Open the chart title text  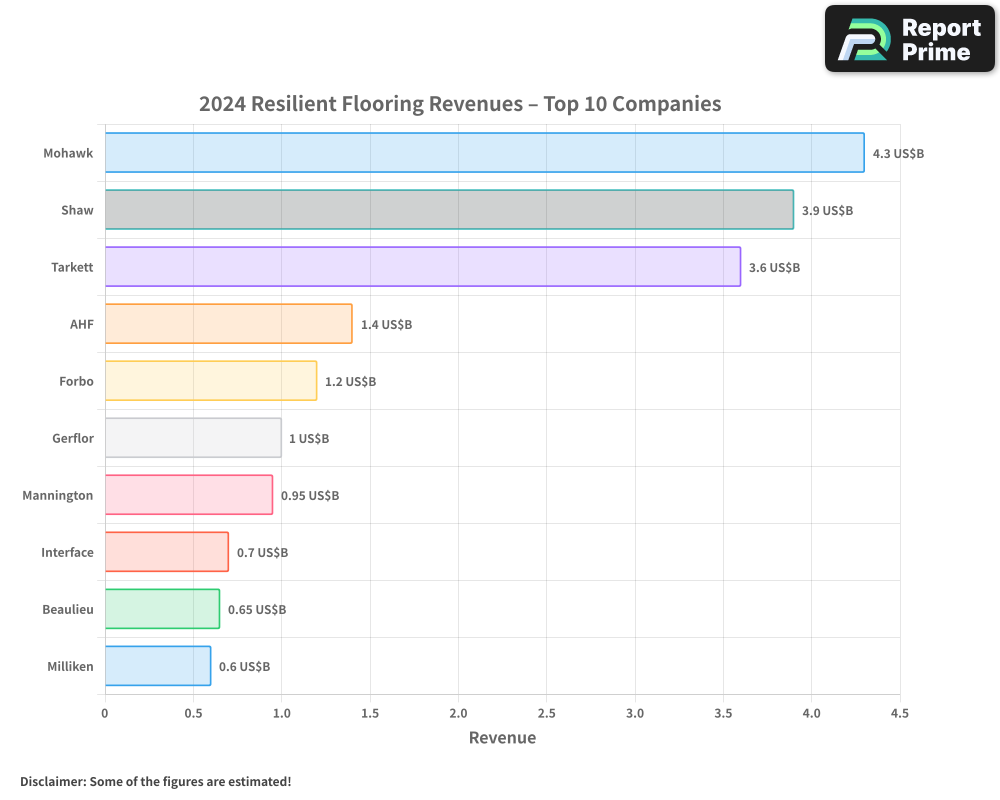coord(459,103)
